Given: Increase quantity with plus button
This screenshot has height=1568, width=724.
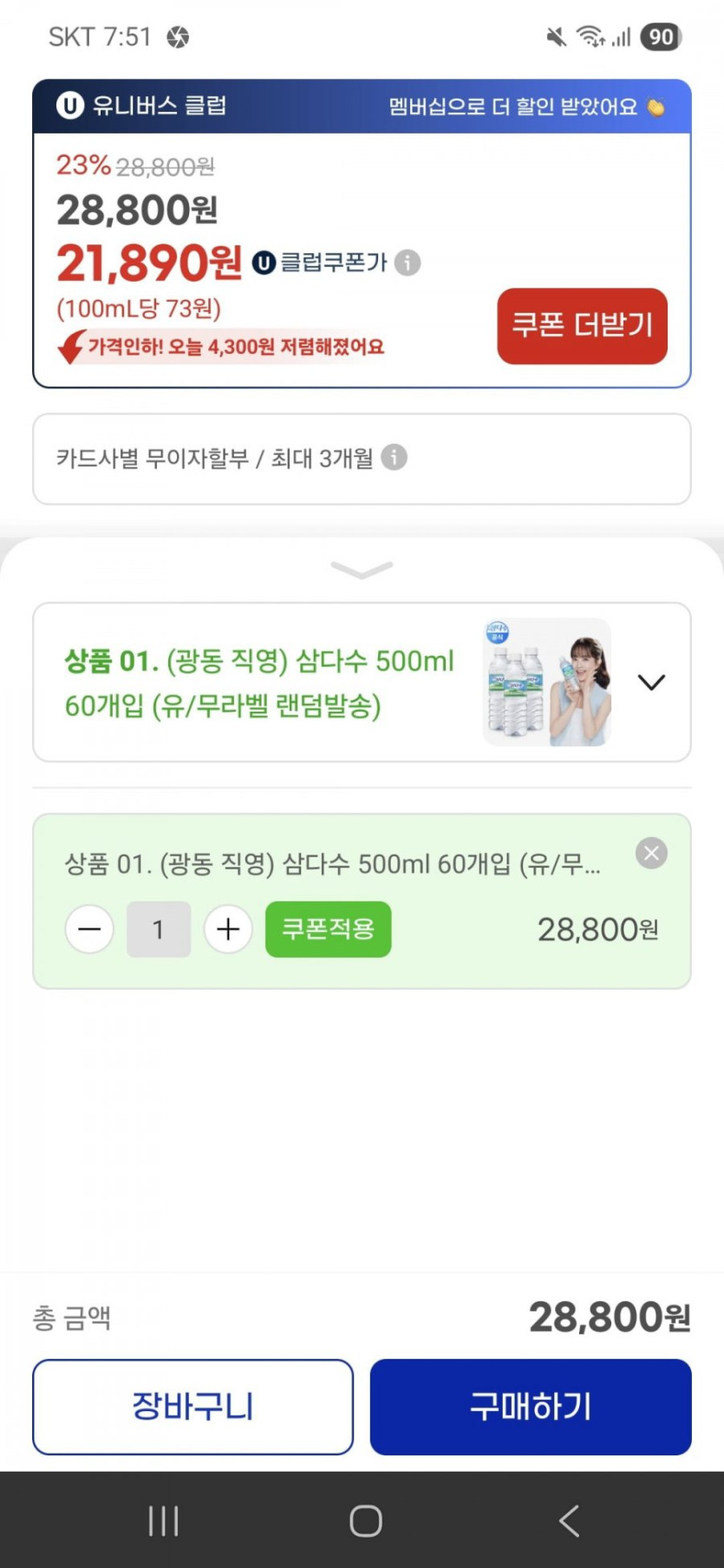Looking at the screenshot, I should tap(228, 929).
